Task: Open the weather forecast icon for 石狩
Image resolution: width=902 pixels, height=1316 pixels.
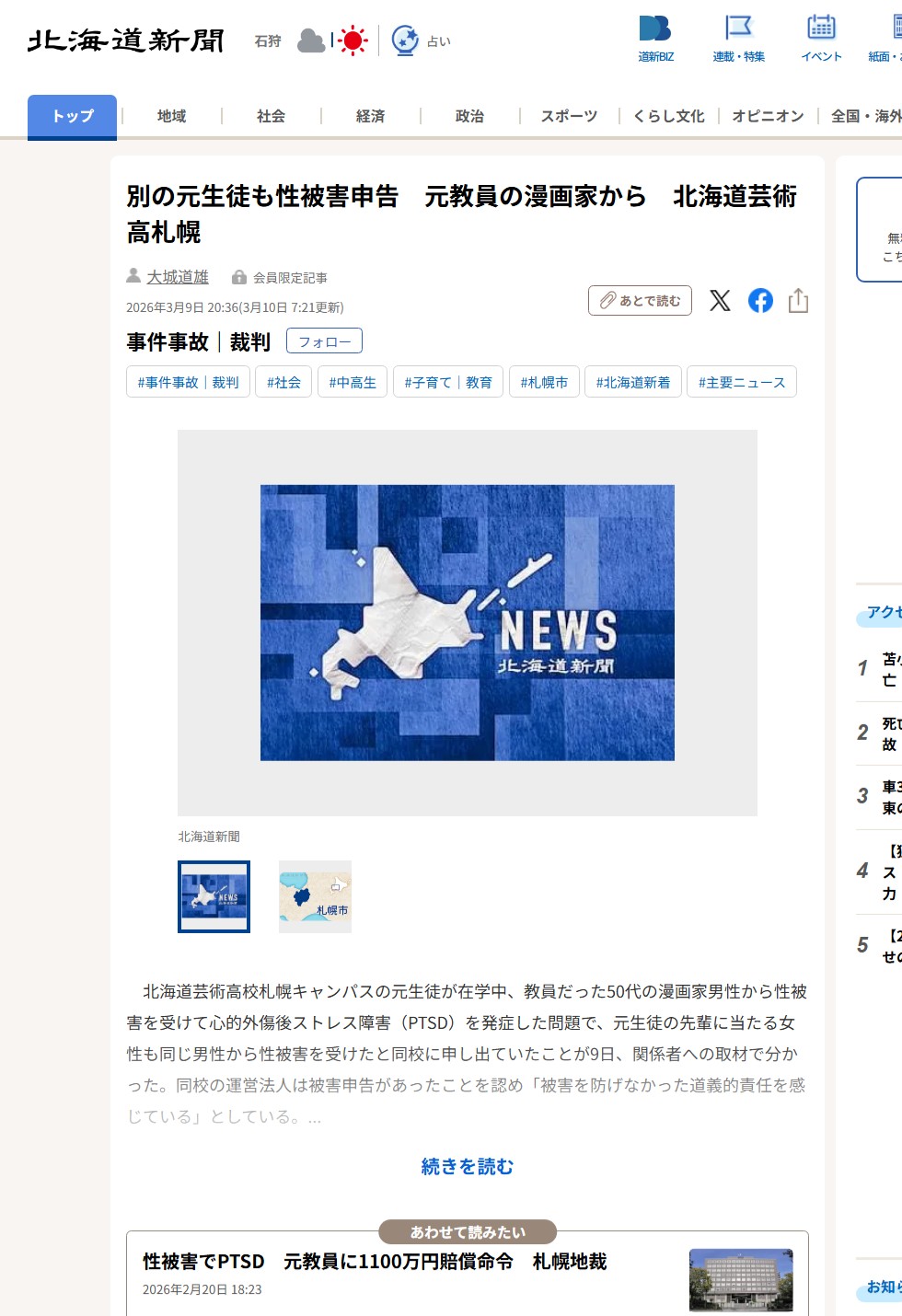Action: coord(332,40)
